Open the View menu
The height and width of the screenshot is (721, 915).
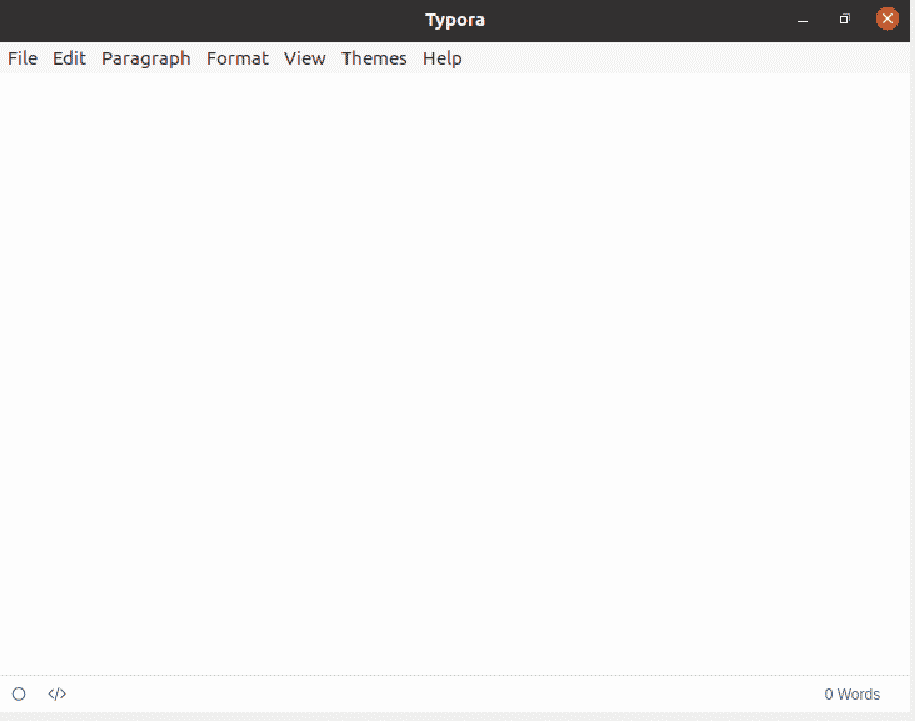(305, 58)
